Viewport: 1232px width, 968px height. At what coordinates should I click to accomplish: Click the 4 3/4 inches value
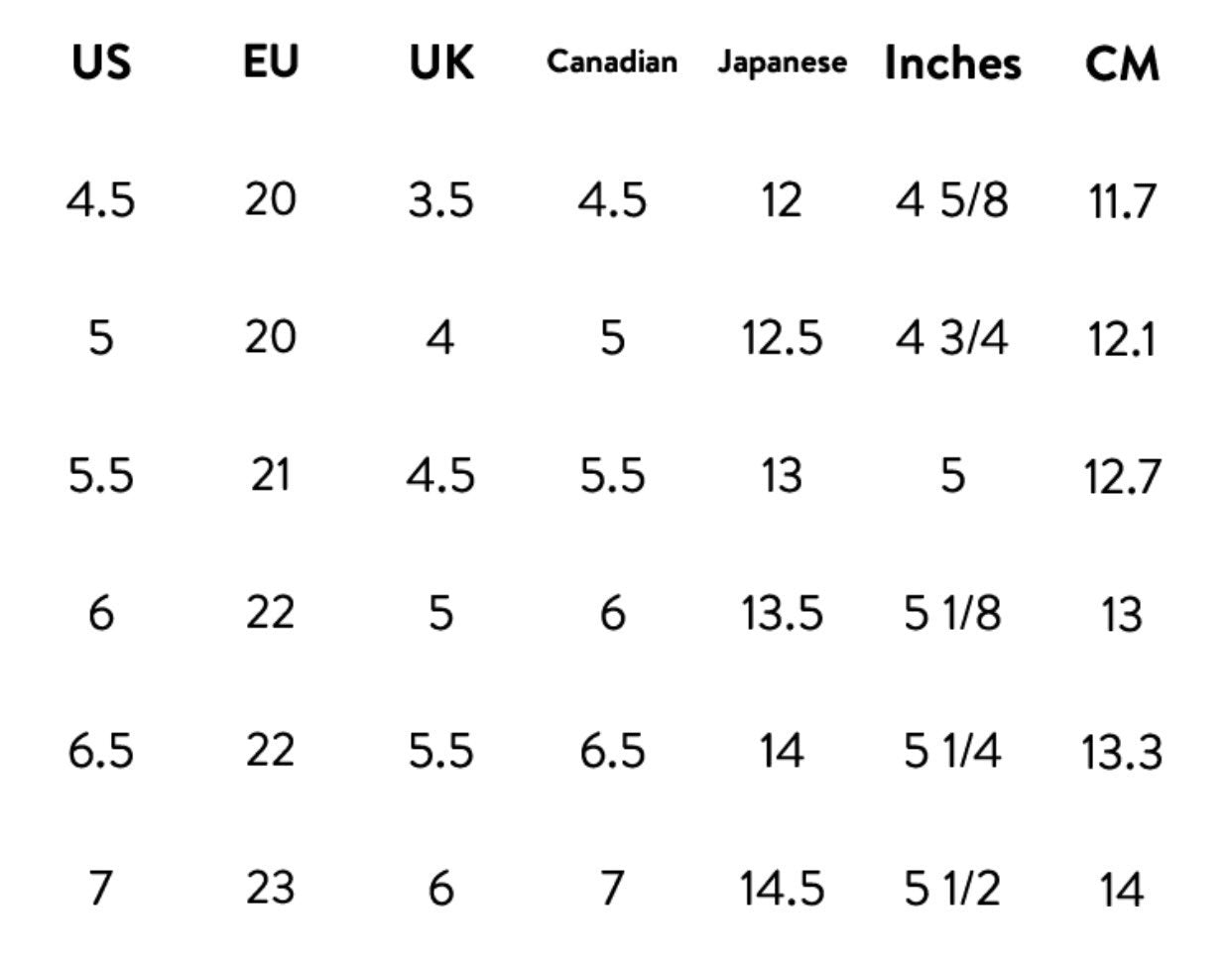[x=952, y=338]
